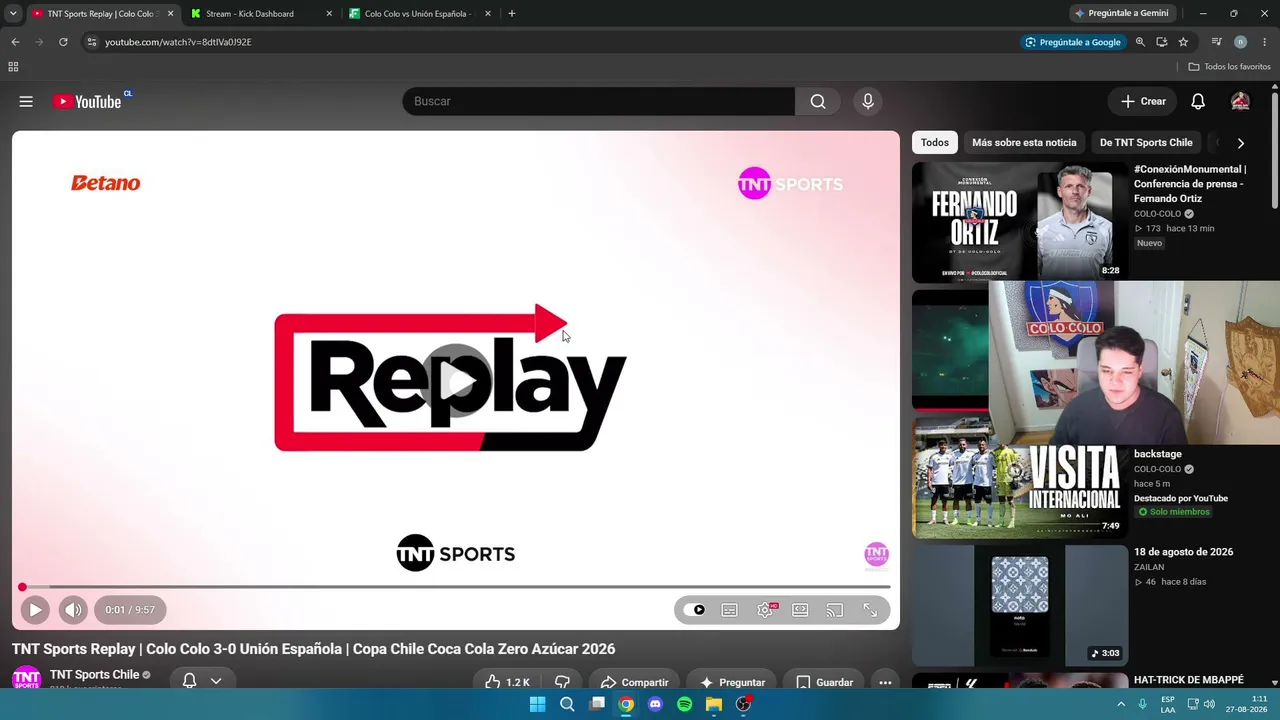The width and height of the screenshot is (1280, 720).
Task: Click the address bar URL
Action: [x=178, y=42]
